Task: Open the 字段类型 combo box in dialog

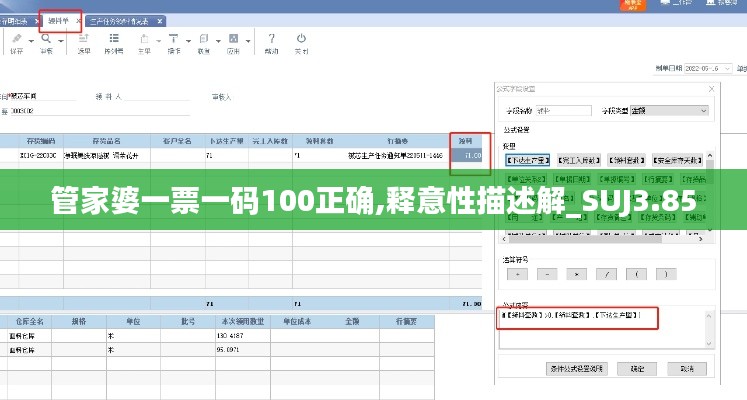Action: [x=669, y=110]
